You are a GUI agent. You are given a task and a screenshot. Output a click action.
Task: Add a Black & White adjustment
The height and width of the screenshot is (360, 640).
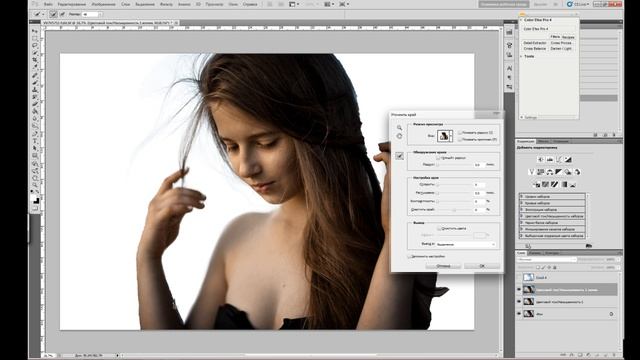[x=559, y=172]
